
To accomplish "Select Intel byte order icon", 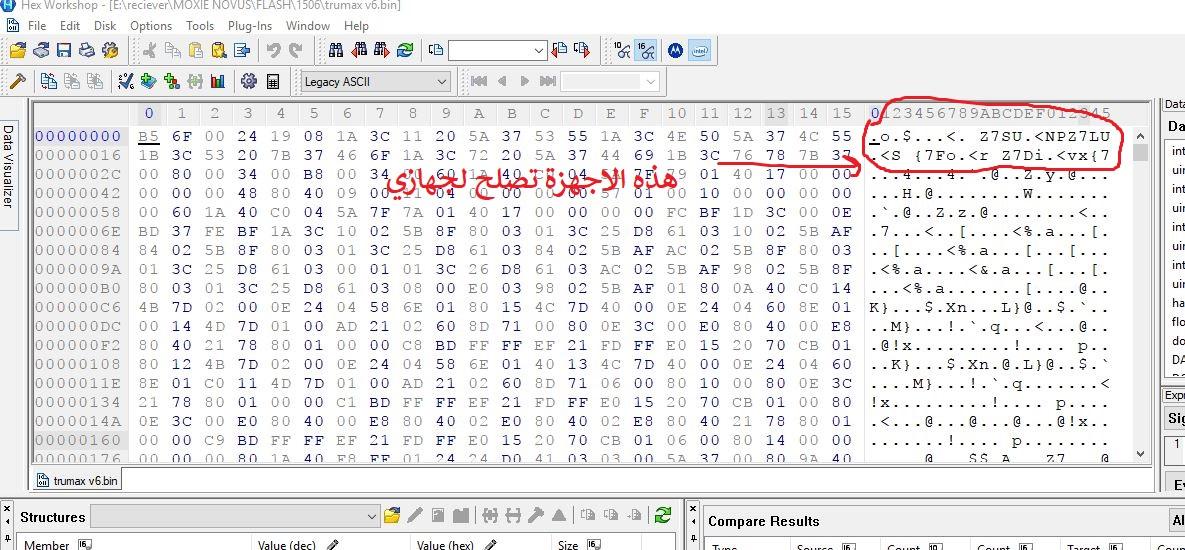I will pos(699,51).
